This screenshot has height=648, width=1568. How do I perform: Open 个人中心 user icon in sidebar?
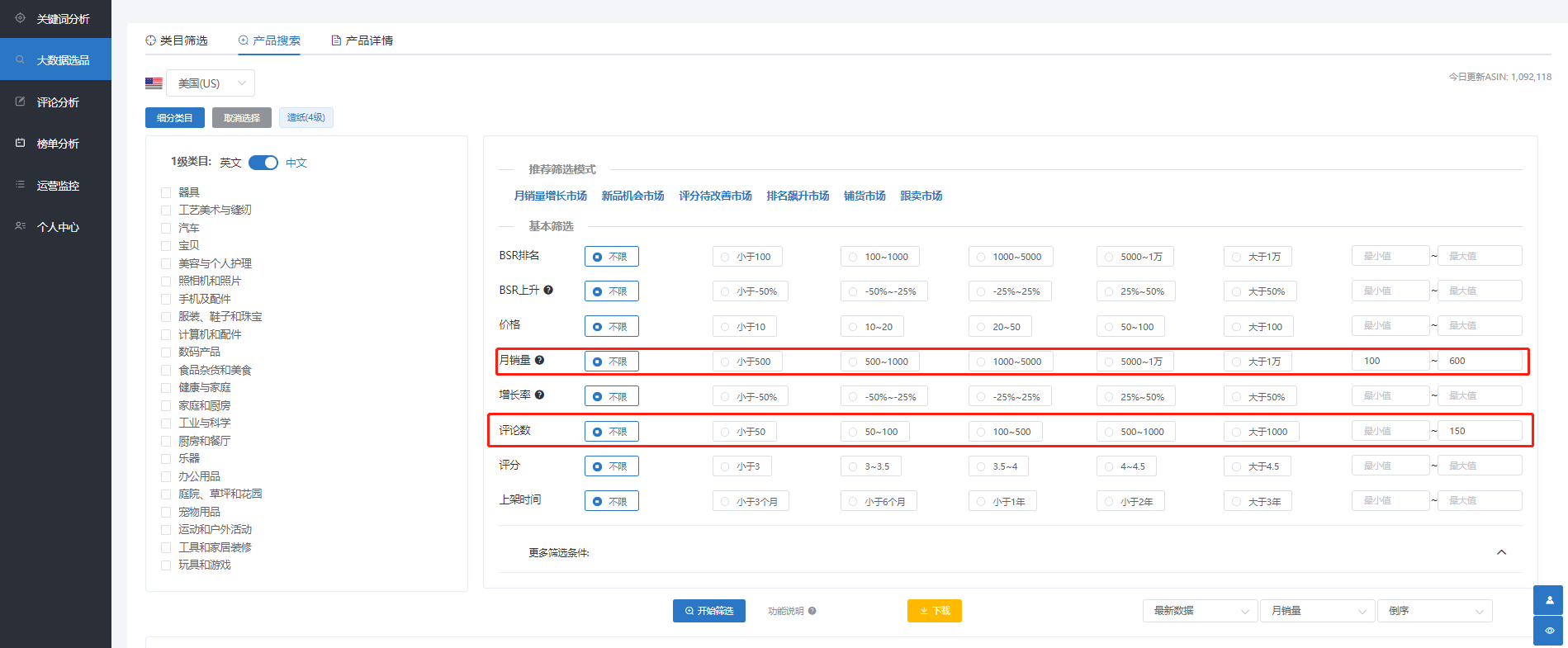pyautogui.click(x=21, y=226)
